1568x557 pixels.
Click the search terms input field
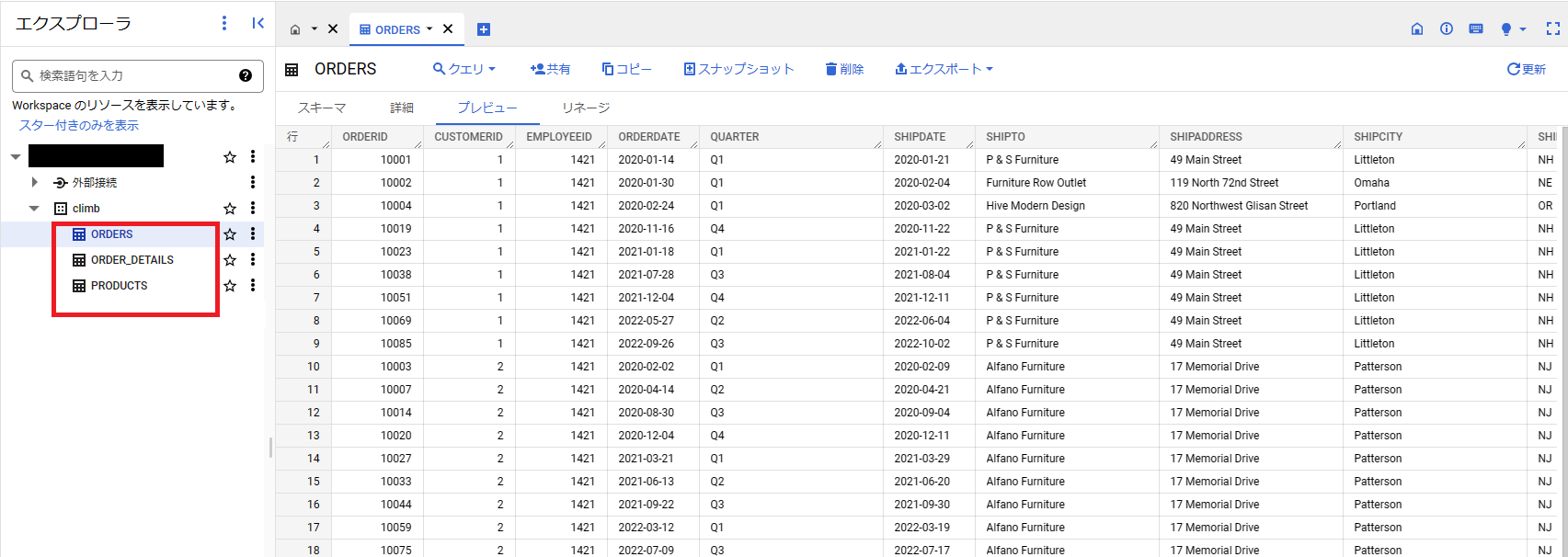(137, 75)
